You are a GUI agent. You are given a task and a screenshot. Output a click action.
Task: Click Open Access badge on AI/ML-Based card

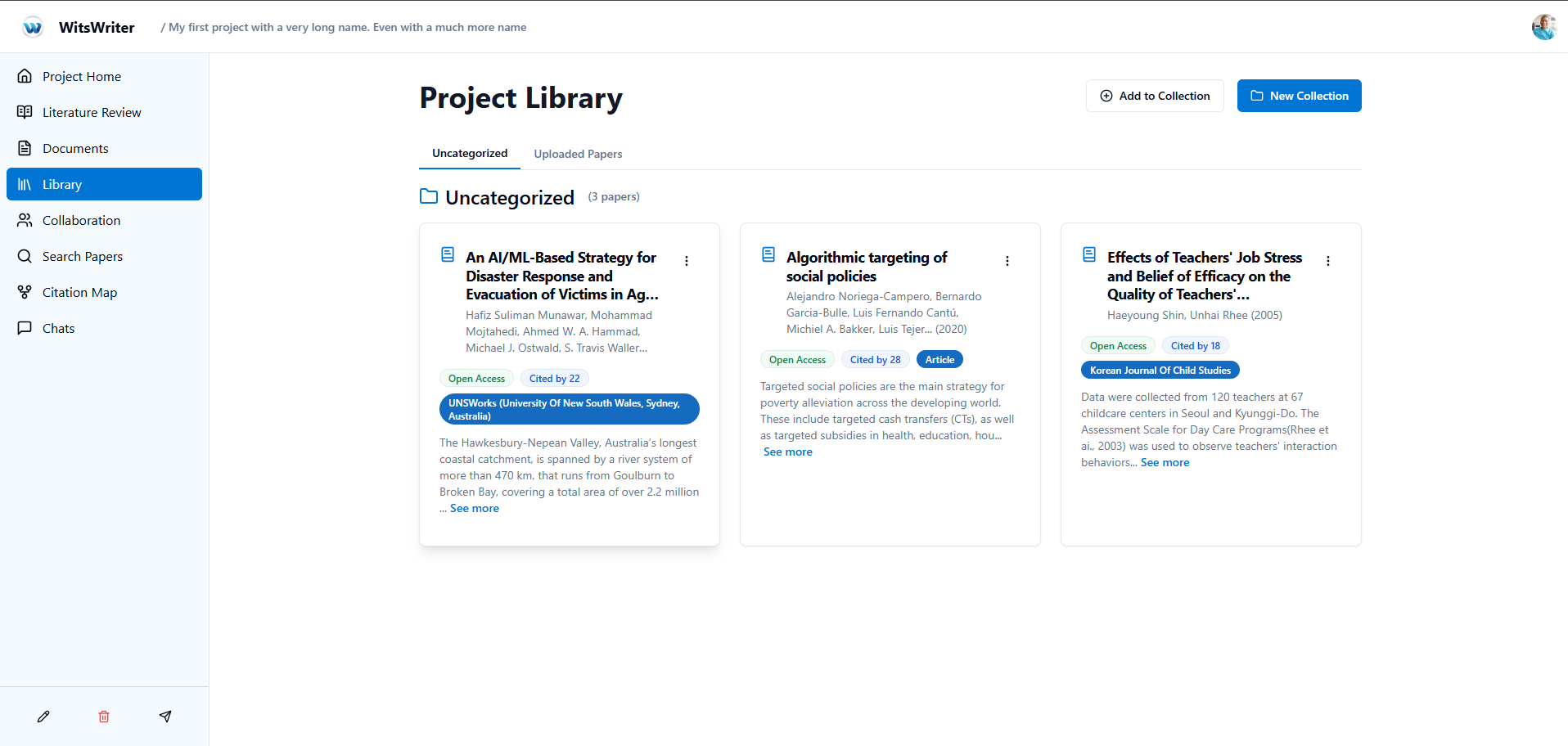(x=476, y=378)
